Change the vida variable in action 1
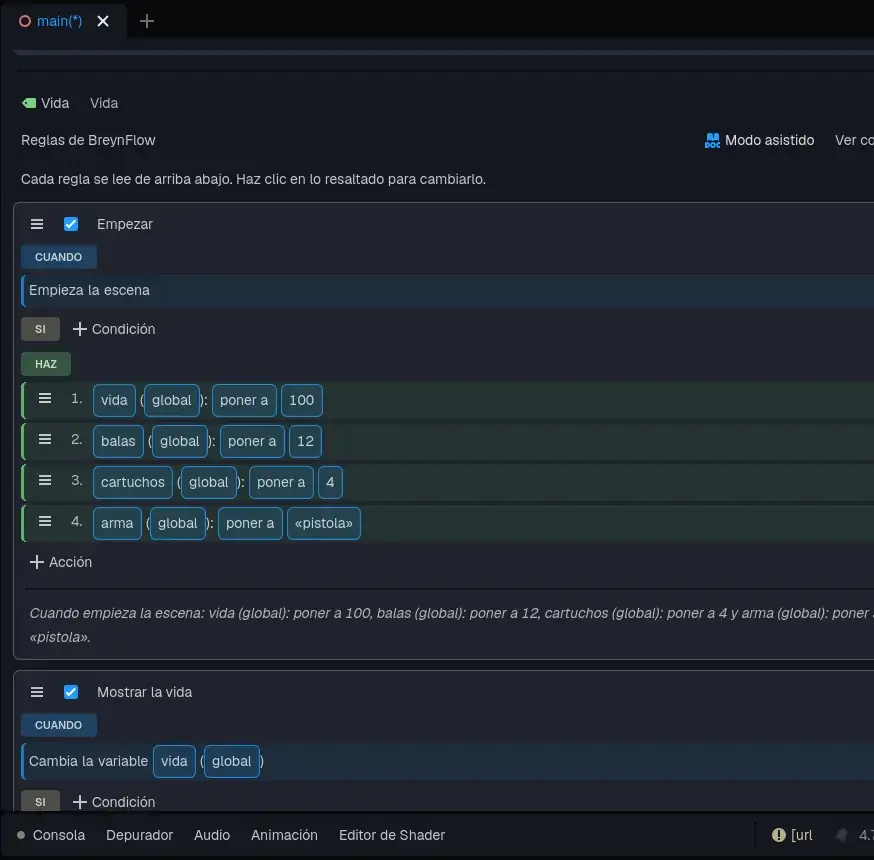Viewport: 874px width, 860px height. (x=114, y=400)
